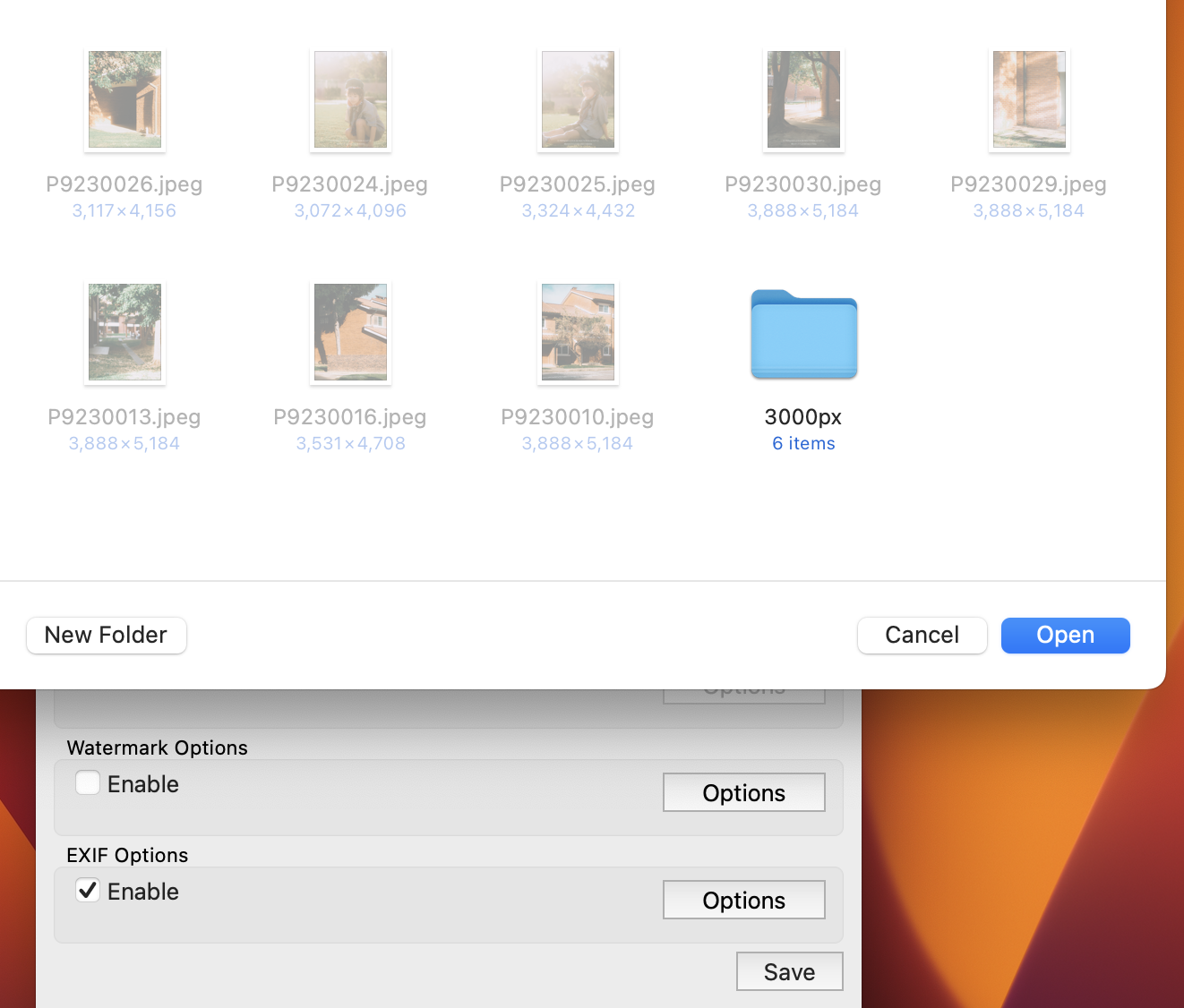The height and width of the screenshot is (1008, 1184).
Task: Select the P9230024.jpeg thumbnail
Action: (x=350, y=99)
